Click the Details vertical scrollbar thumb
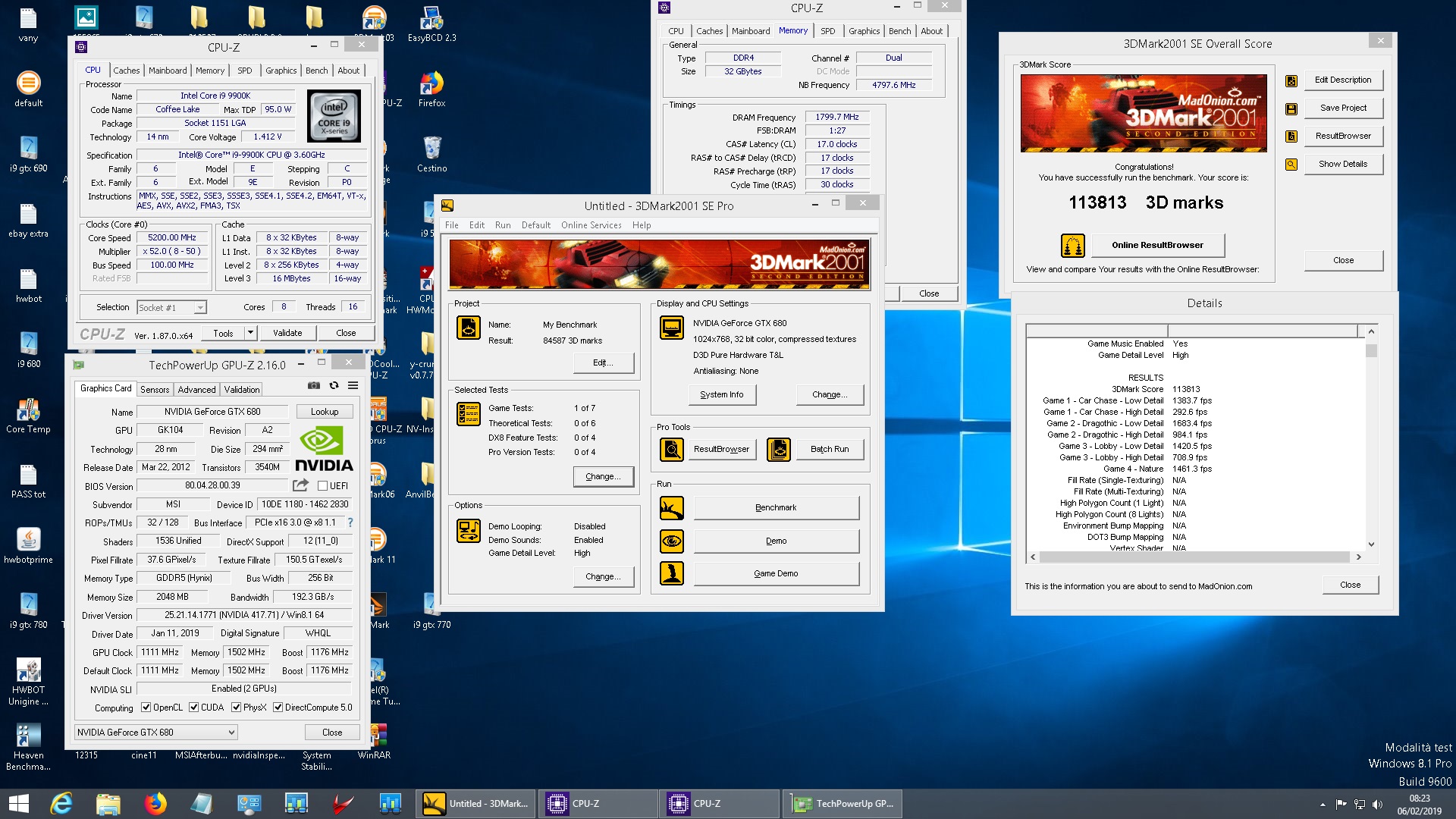The width and height of the screenshot is (1456, 819). 1370,350
